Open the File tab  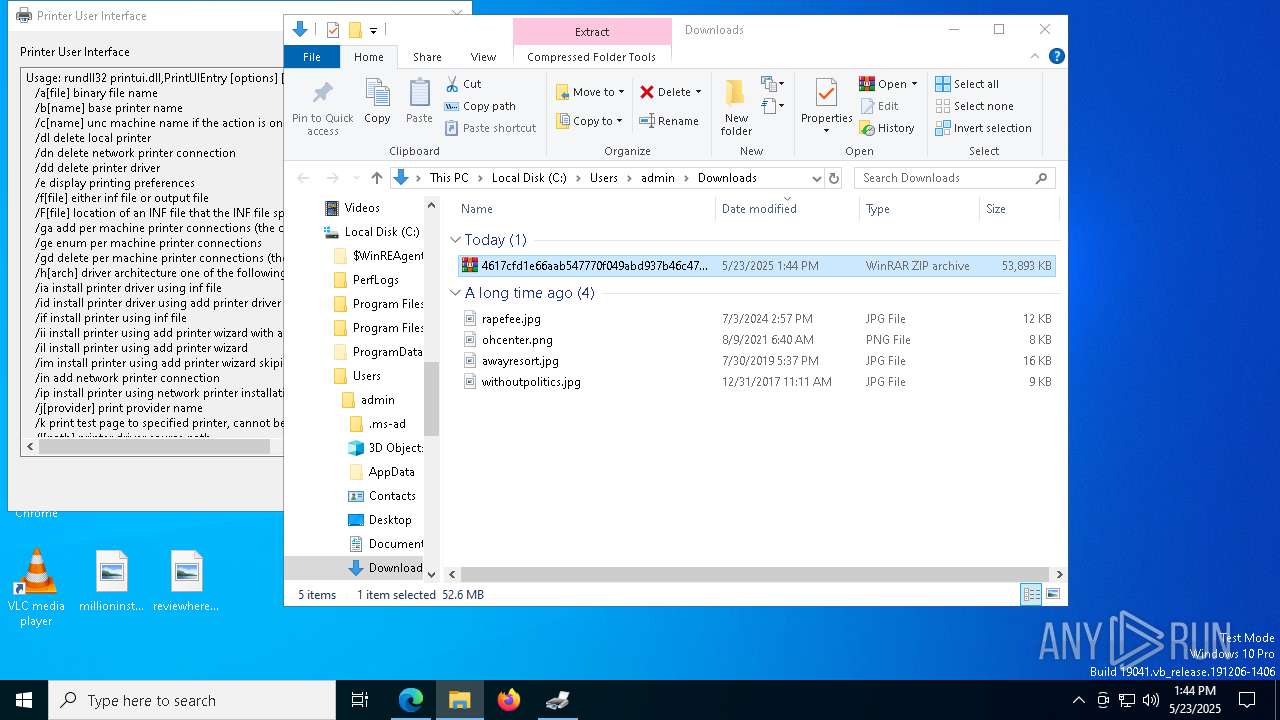[312, 57]
